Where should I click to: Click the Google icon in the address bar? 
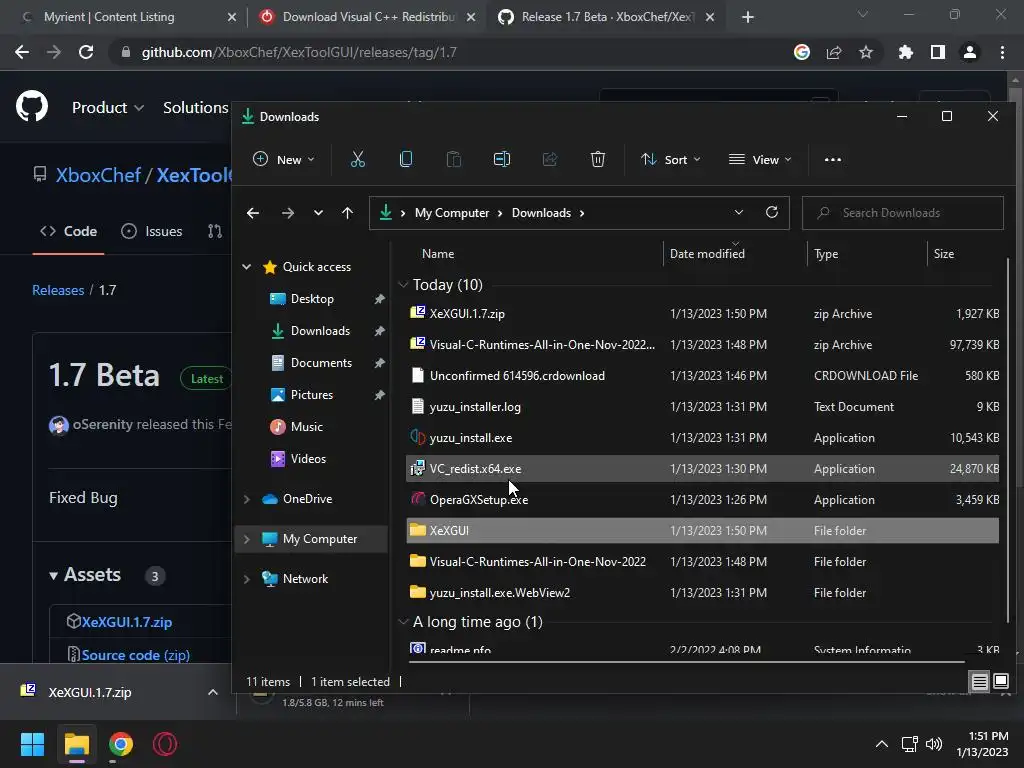tap(802, 52)
